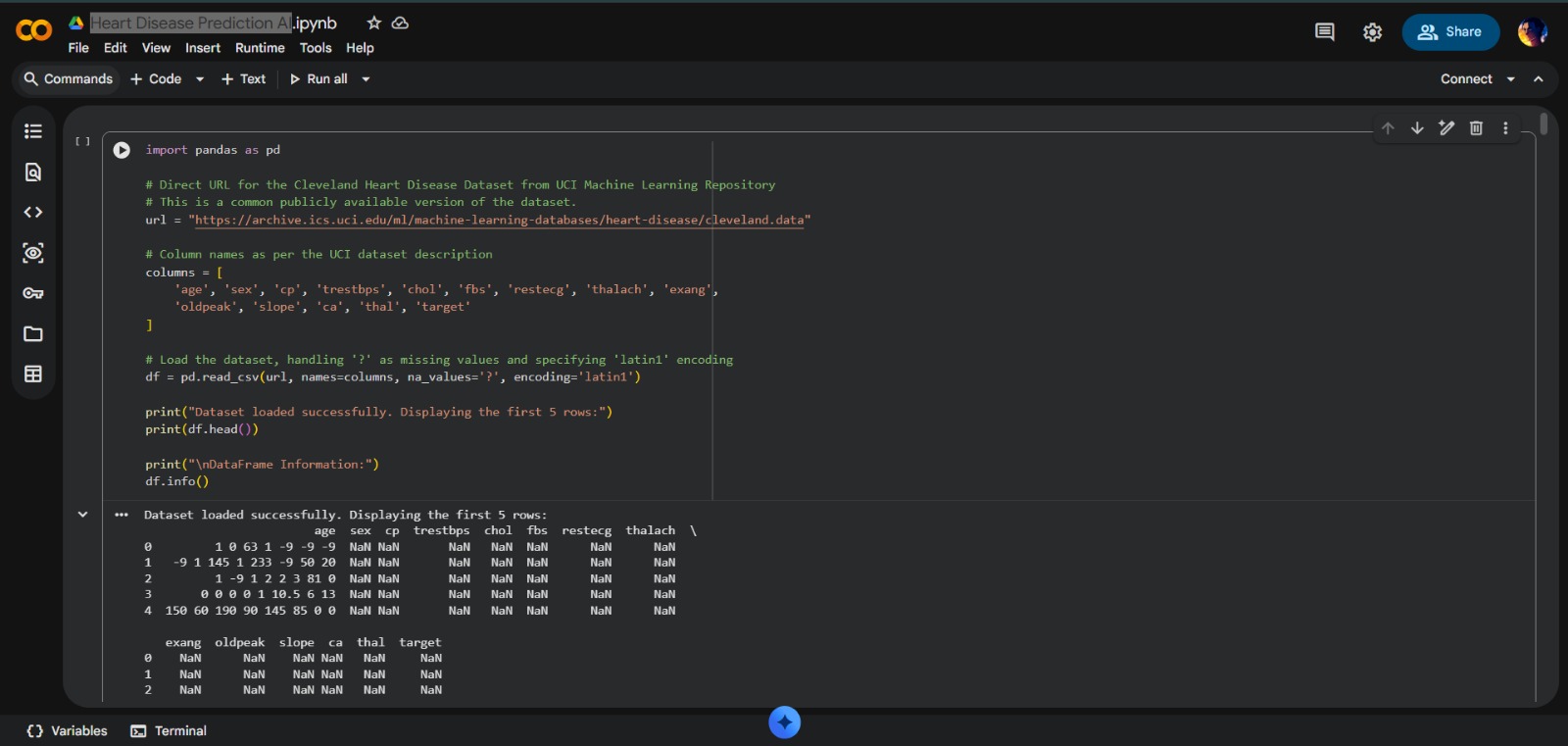
Task: Open the Tools menu
Action: [316, 48]
